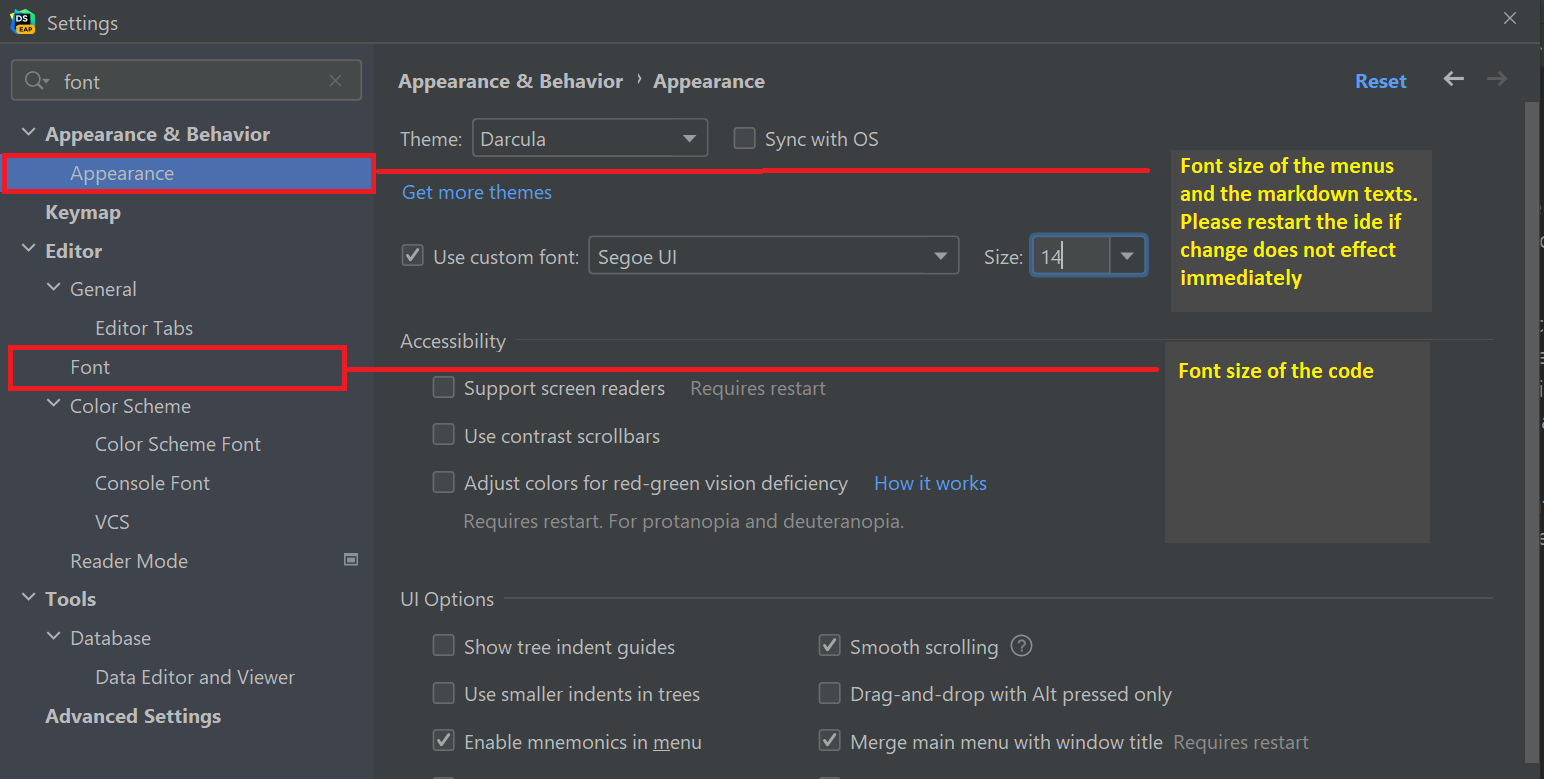The image size is (1544, 779).
Task: Click the search magnifier icon
Action: pos(36,81)
